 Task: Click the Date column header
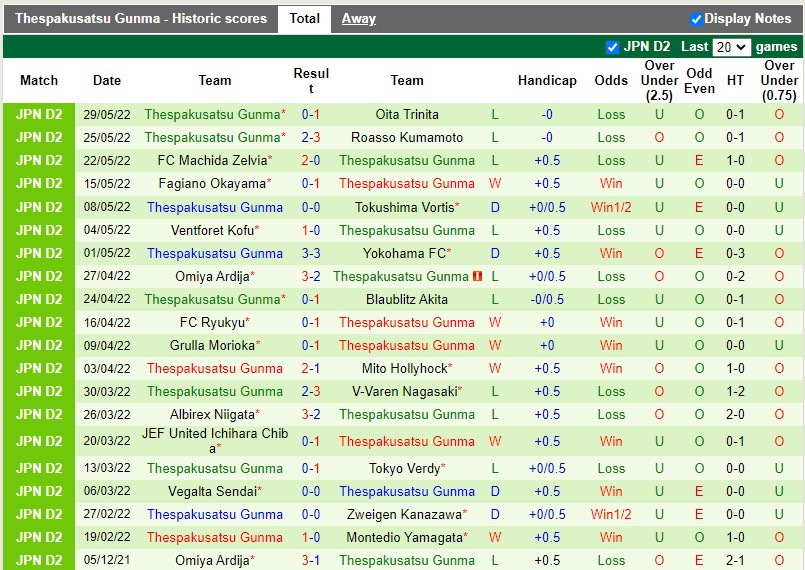[x=107, y=81]
